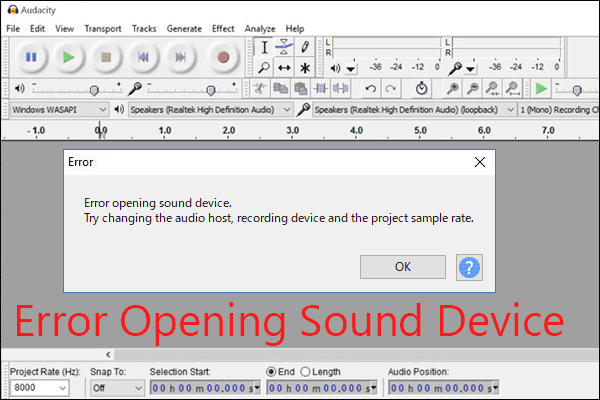This screenshot has width=600, height=400.
Task: Open recording meter microphone dropdown
Action: pos(470,69)
